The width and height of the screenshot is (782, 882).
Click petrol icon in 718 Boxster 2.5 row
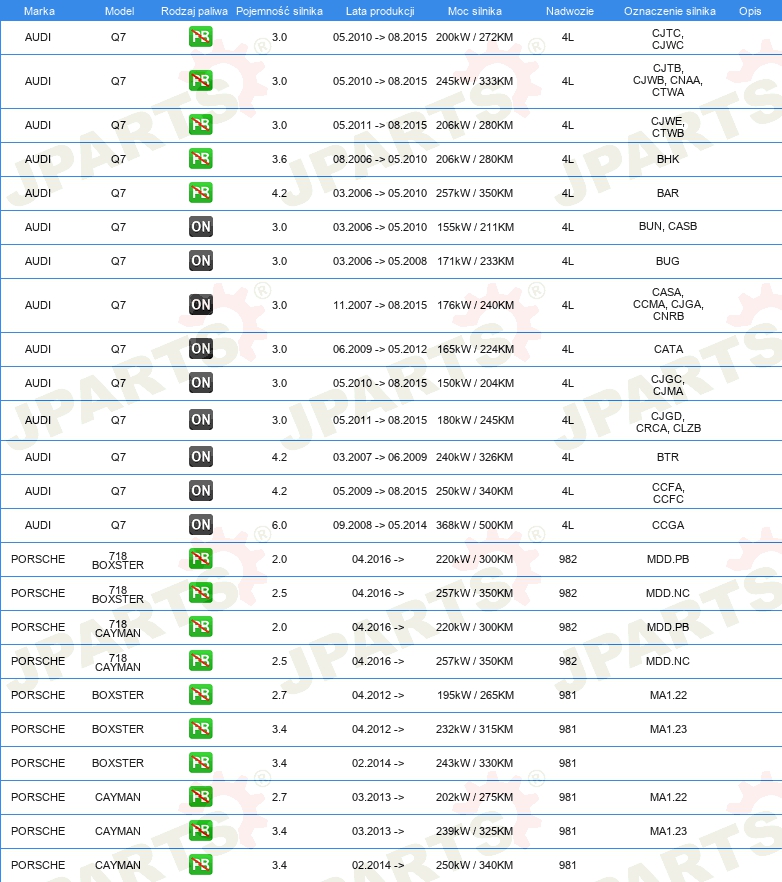(x=200, y=593)
